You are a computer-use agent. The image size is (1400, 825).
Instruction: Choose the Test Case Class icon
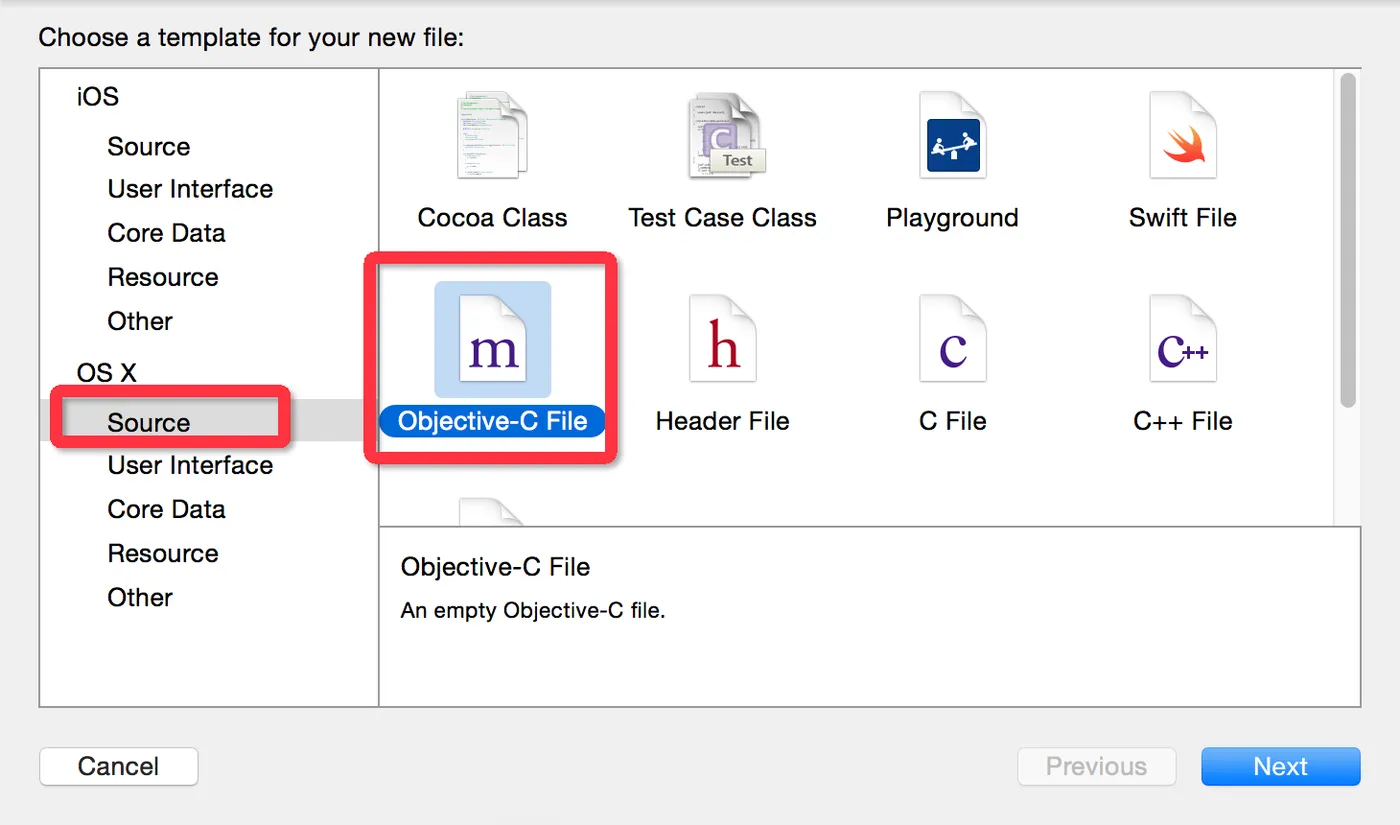(723, 137)
